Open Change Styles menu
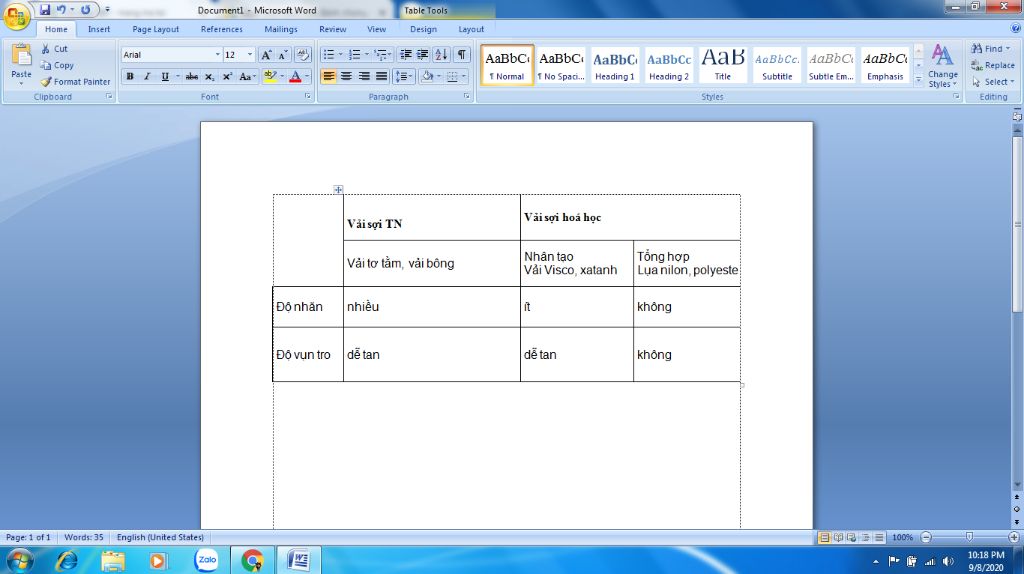Viewport: 1024px width, 574px height. [942, 65]
